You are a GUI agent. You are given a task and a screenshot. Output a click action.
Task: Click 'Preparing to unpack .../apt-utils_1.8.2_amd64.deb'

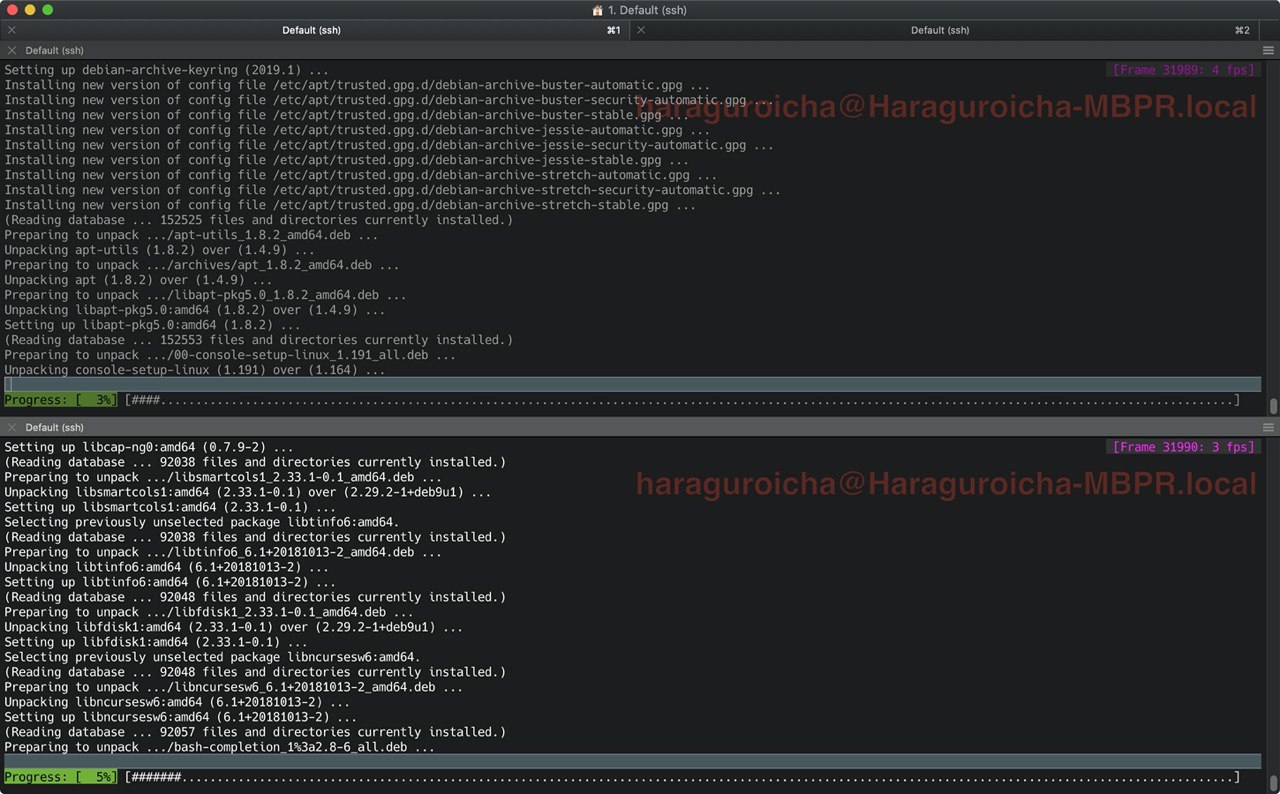click(x=191, y=235)
